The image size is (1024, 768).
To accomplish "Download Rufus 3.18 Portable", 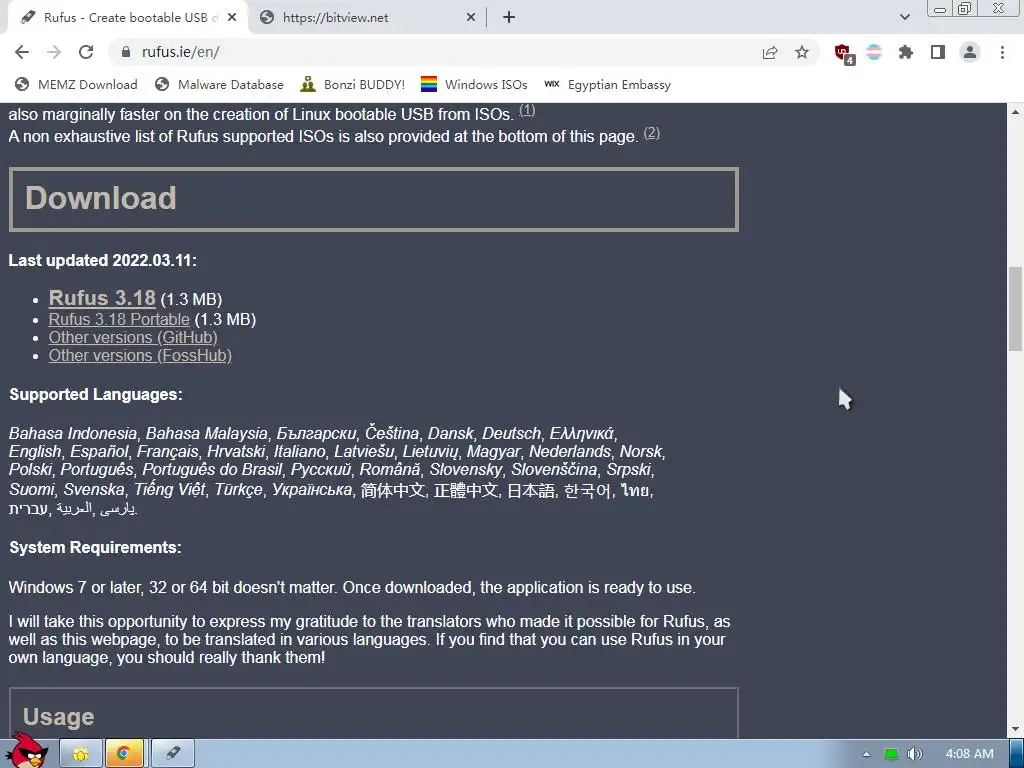I will (119, 319).
